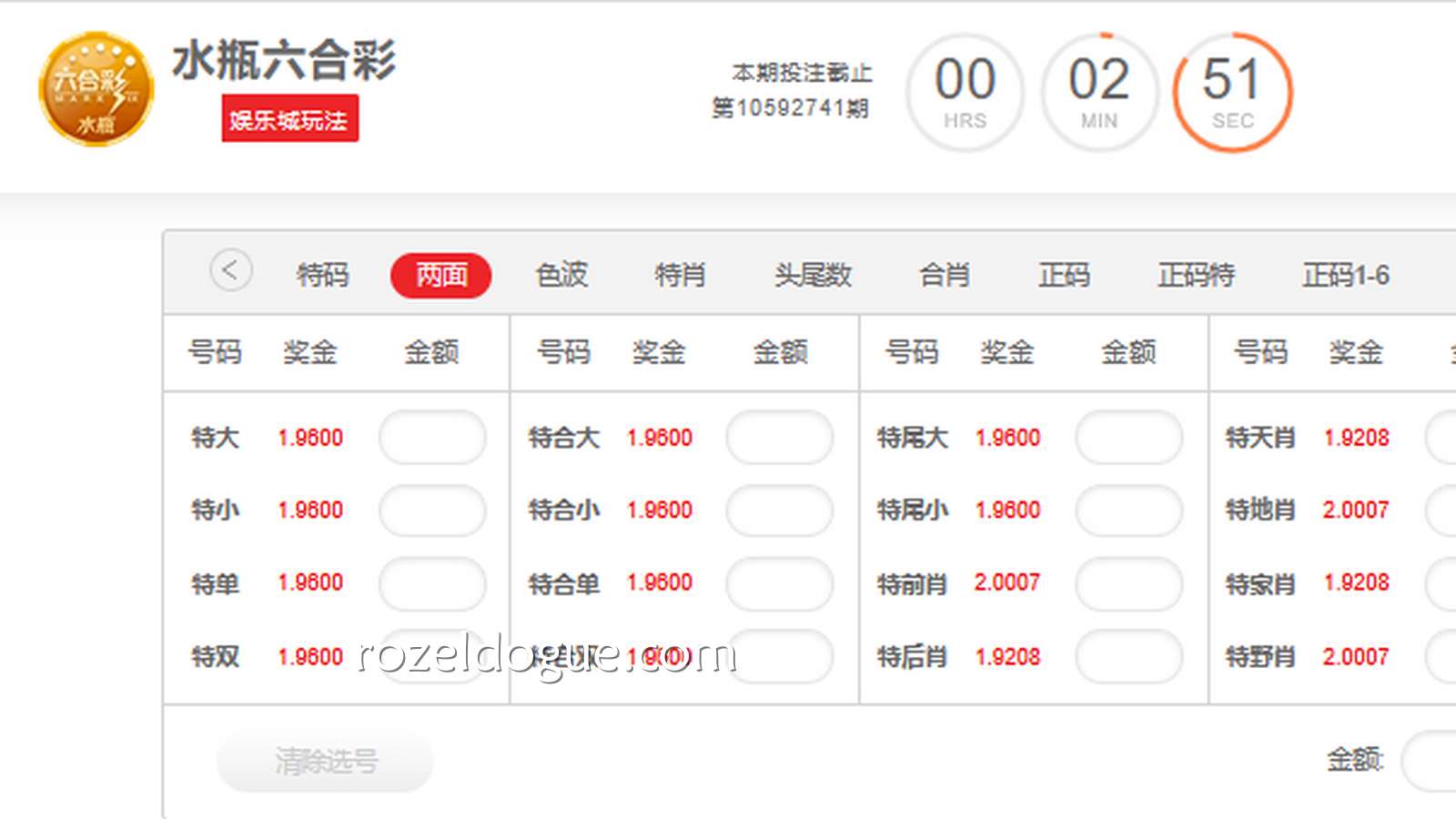Click the hours countdown circle
Image resolution: width=1456 pixels, height=819 pixels.
966,92
